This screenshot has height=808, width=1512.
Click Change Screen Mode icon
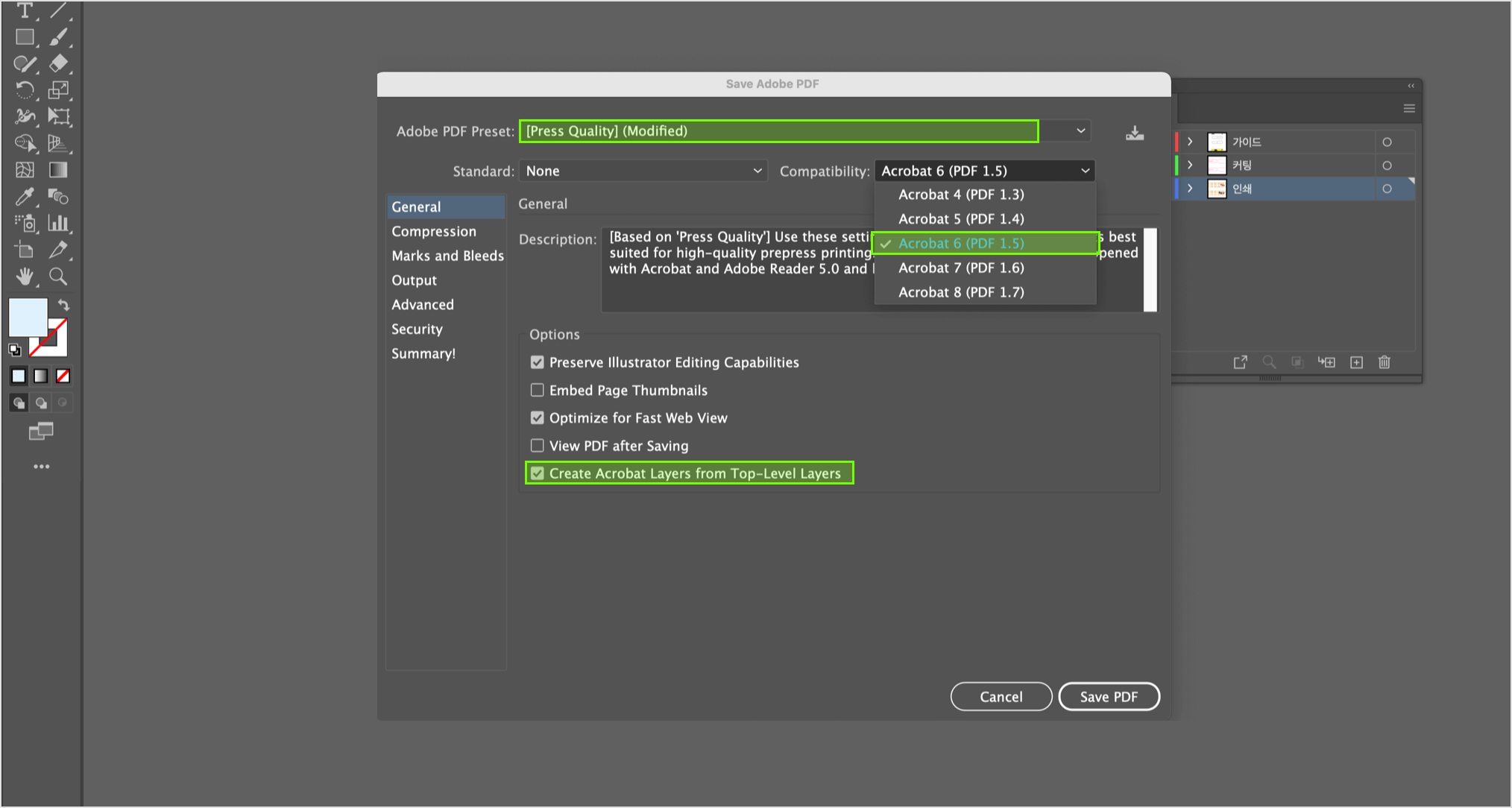pyautogui.click(x=41, y=431)
